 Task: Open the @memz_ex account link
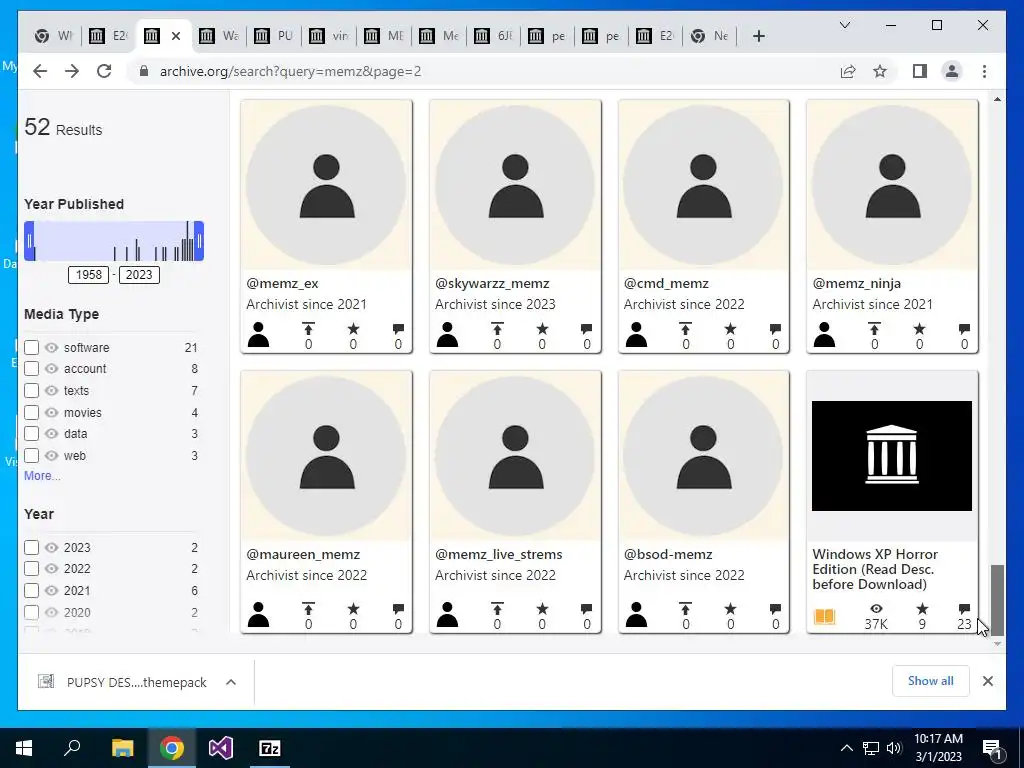click(x=282, y=283)
